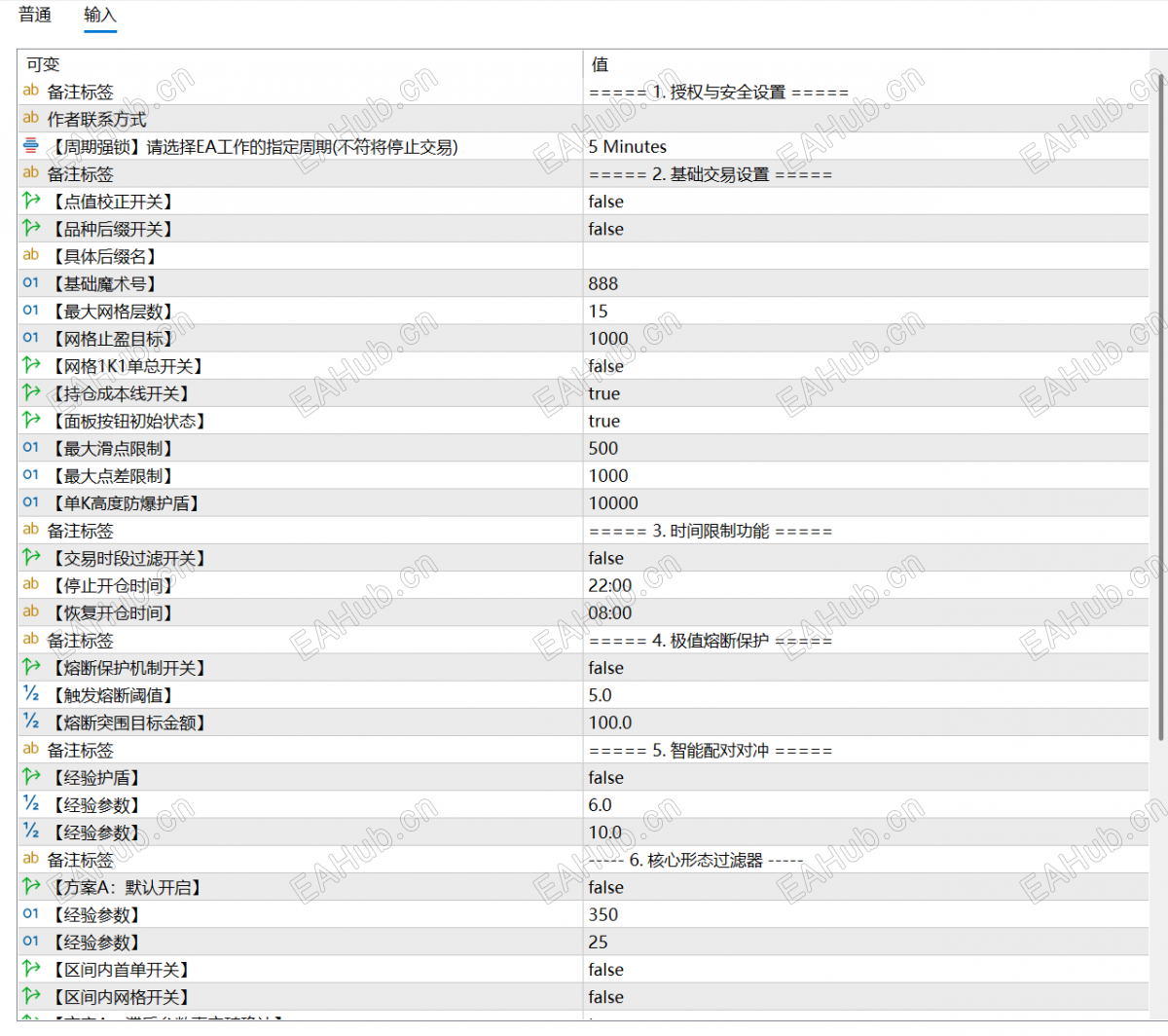
Task: Select the '6. 核心形态过滤器' section label value
Action: click(x=696, y=860)
